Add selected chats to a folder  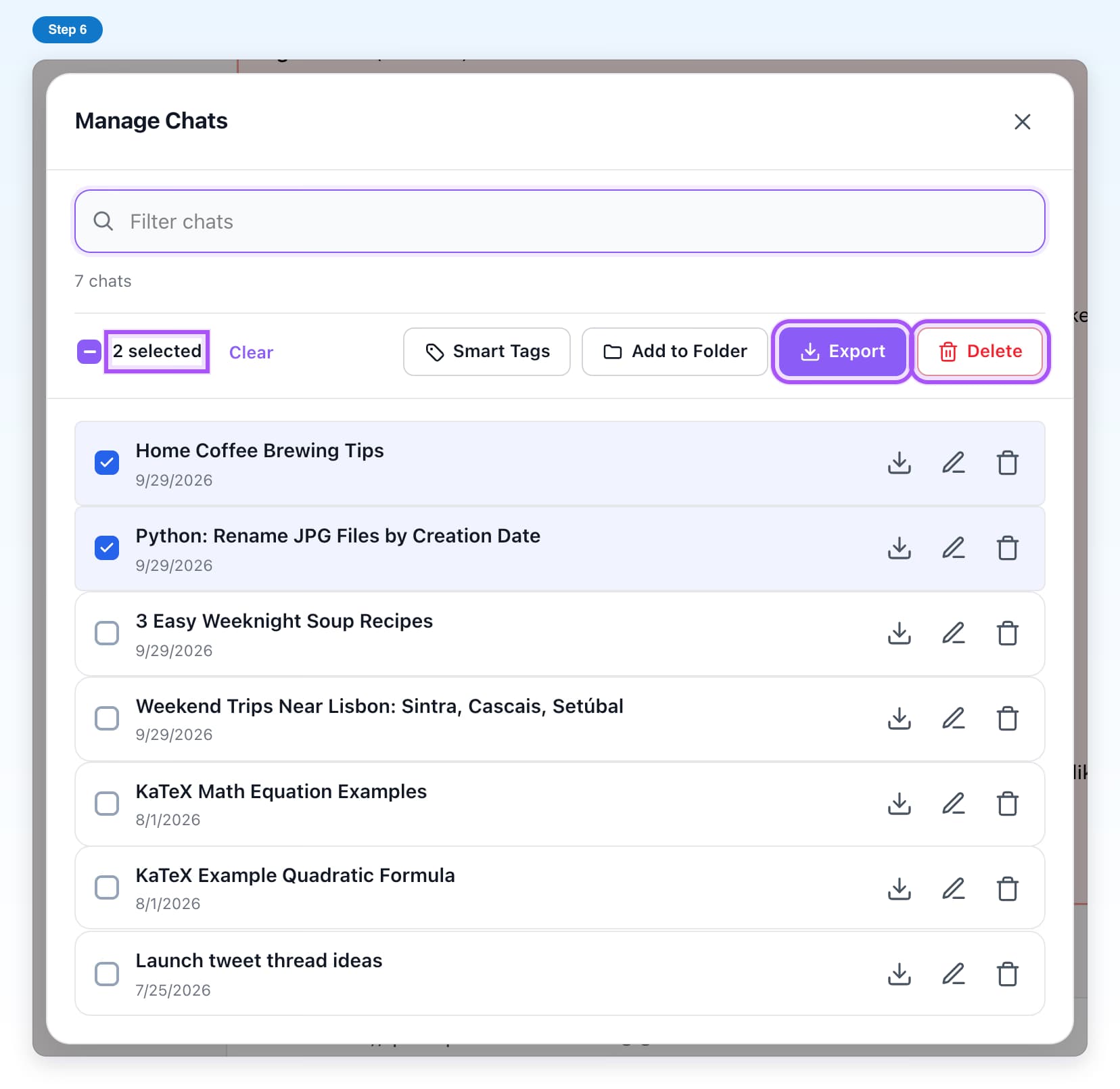(x=675, y=352)
